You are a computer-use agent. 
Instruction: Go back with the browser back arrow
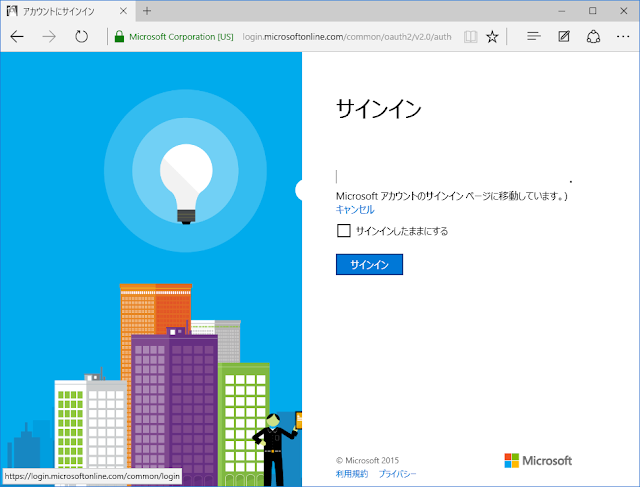[x=17, y=37]
